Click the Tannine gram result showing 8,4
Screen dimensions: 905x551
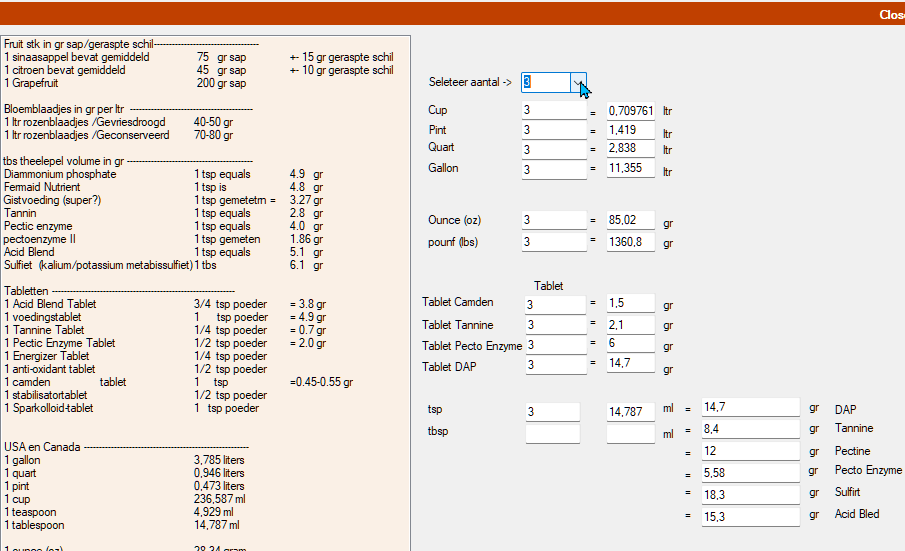click(x=749, y=429)
